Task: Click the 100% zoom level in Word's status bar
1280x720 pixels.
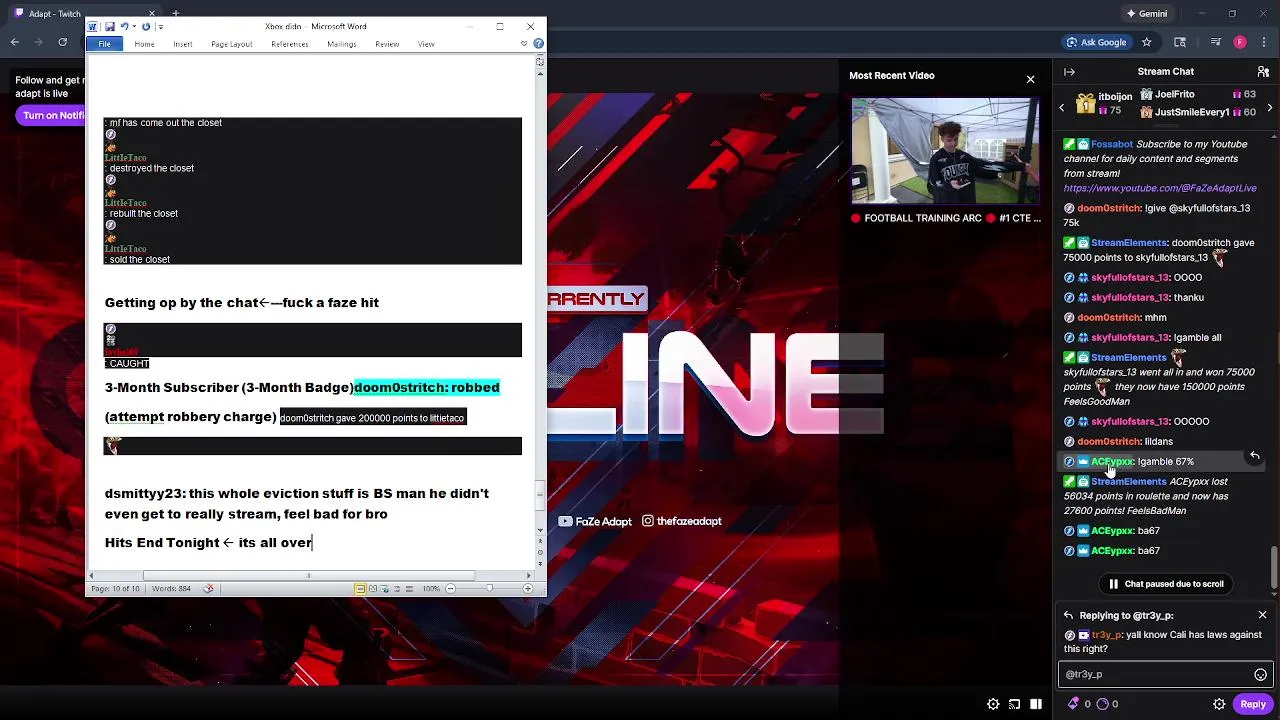Action: 431,589
